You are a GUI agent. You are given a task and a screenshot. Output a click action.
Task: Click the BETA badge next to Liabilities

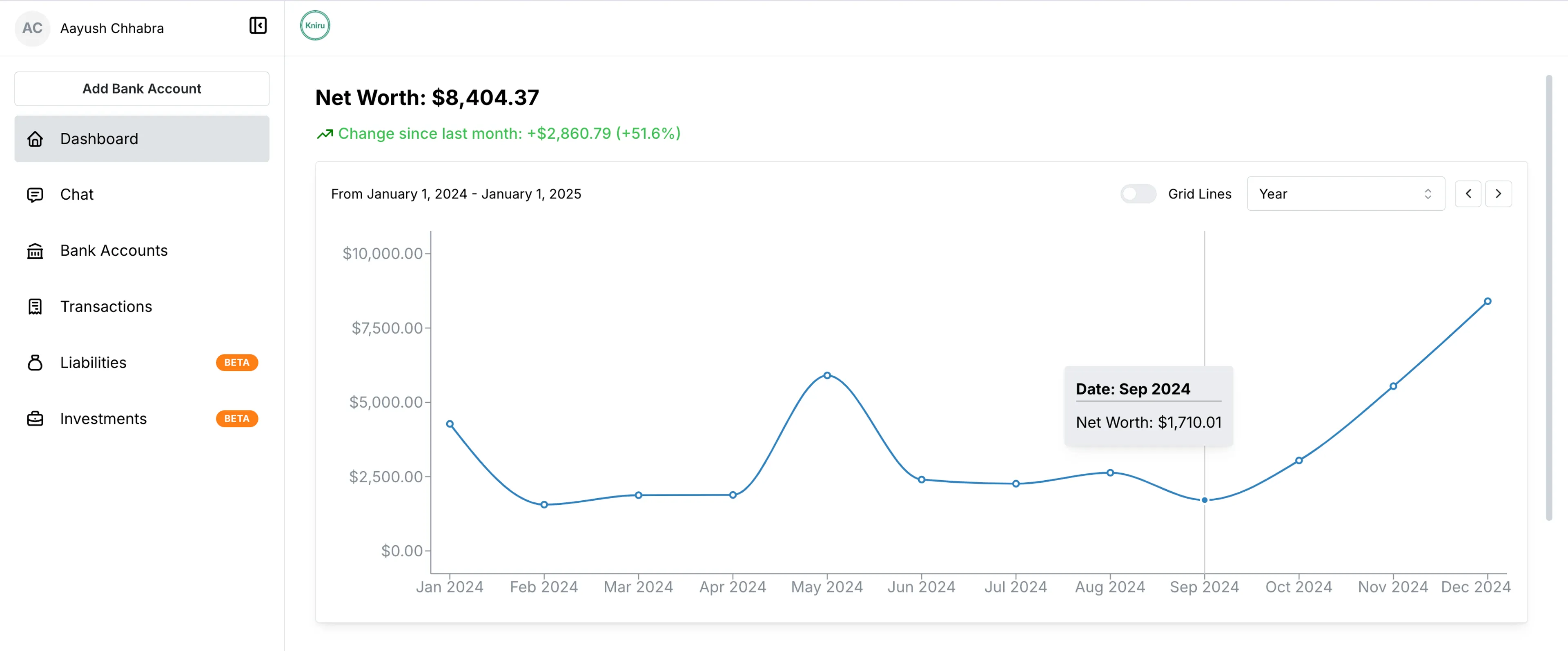237,363
